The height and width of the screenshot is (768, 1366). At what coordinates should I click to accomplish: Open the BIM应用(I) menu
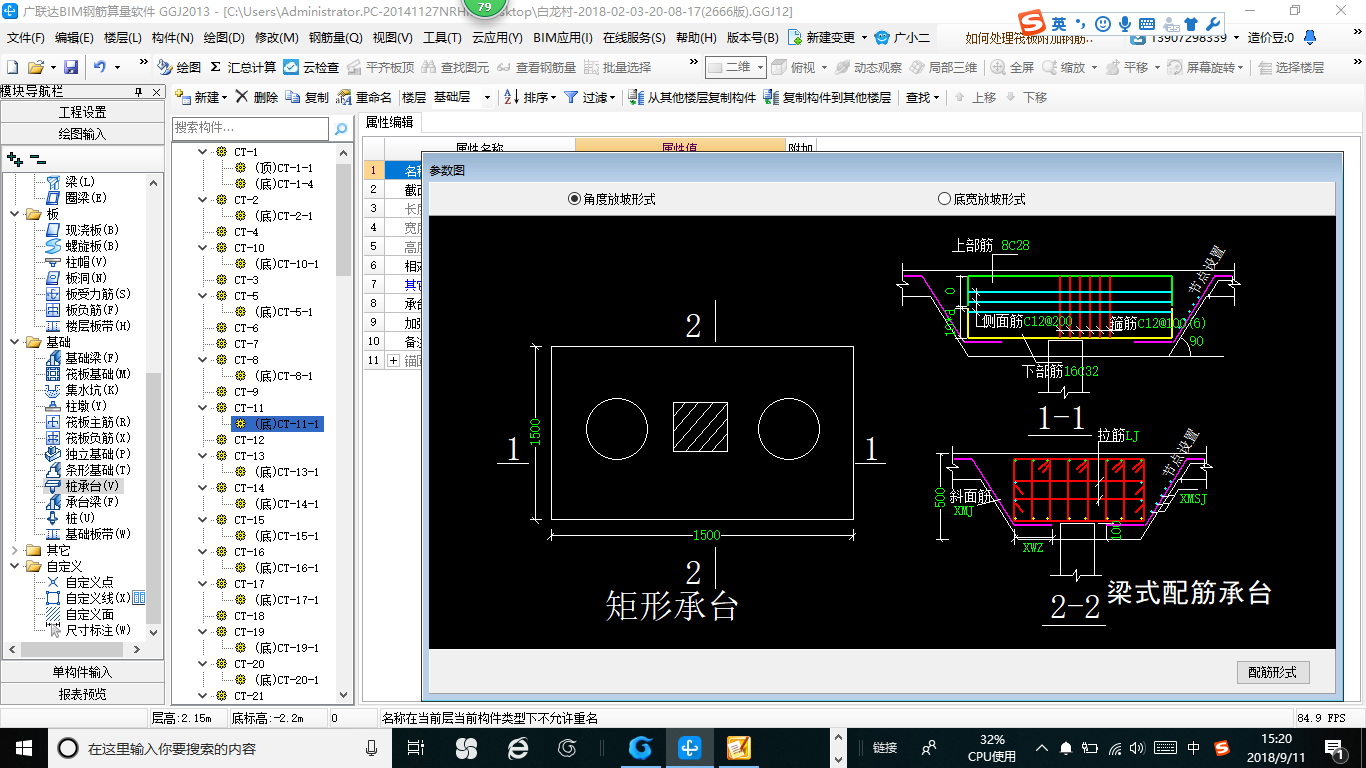(x=563, y=38)
